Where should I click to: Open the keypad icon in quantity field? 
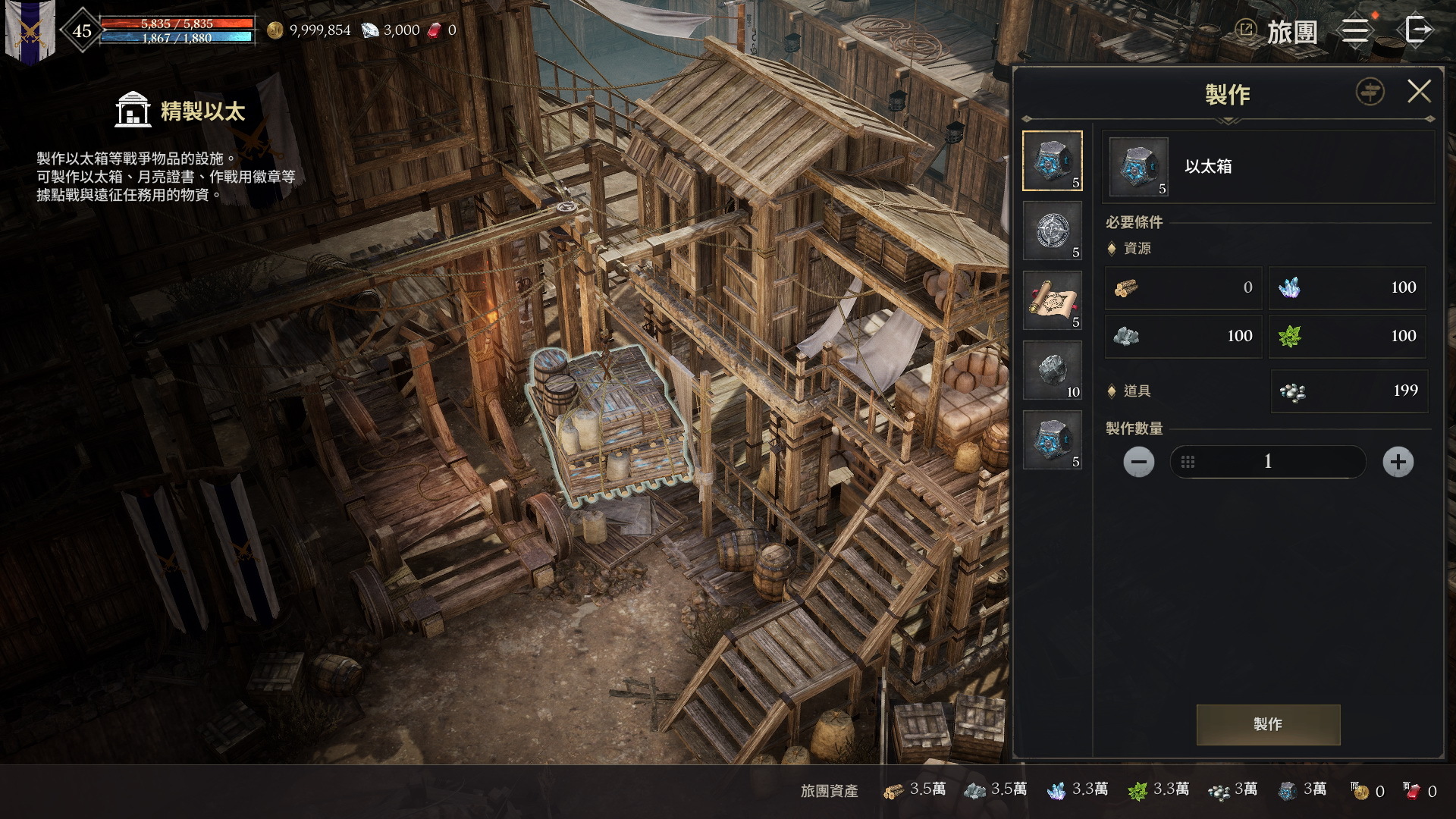click(1188, 462)
